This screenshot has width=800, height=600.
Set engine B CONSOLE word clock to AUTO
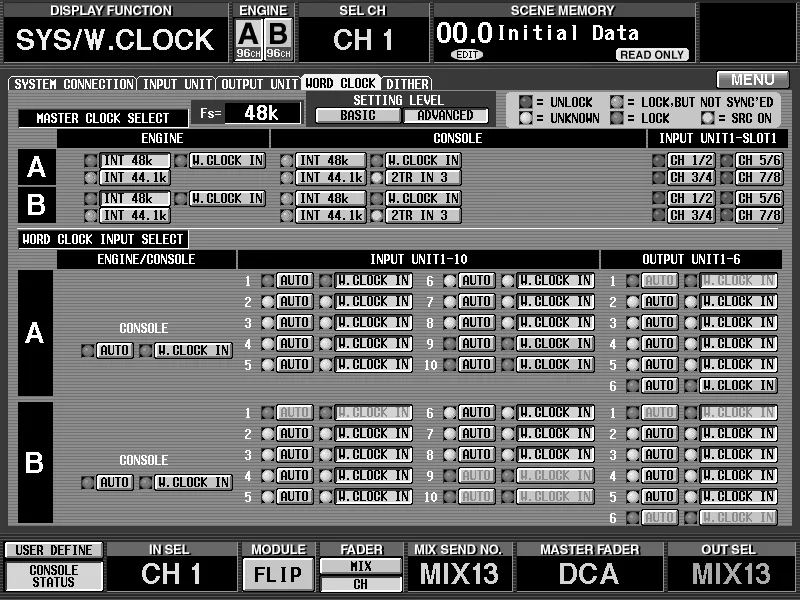pos(114,482)
